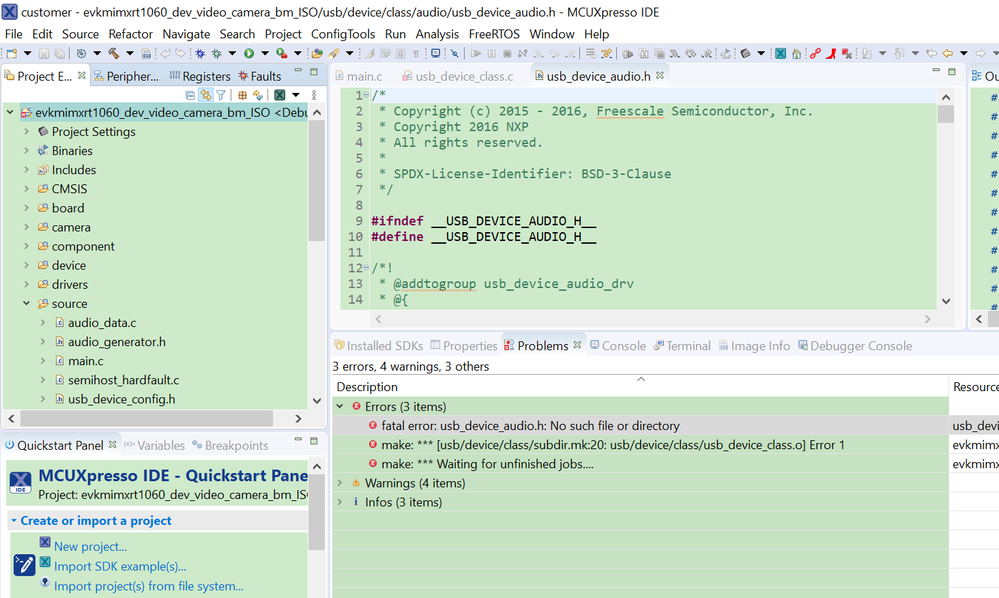
Task: Click the Resume debug icon
Action: (x=475, y=53)
